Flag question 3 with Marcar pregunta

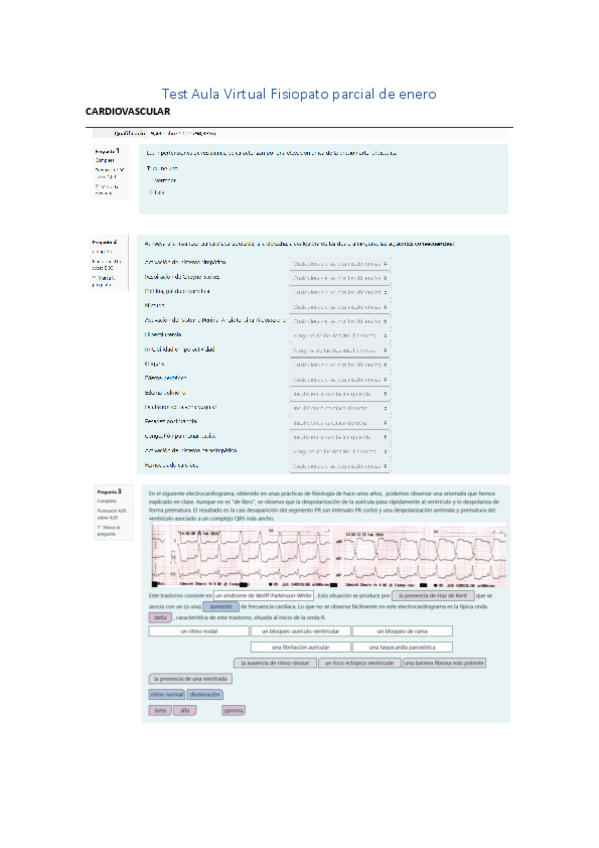point(108,531)
